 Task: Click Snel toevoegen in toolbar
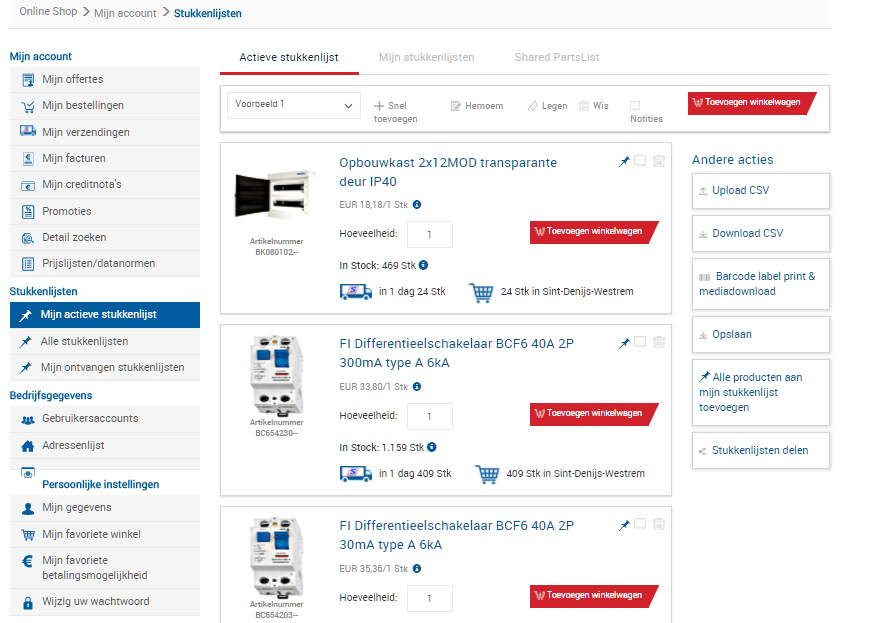pos(396,112)
